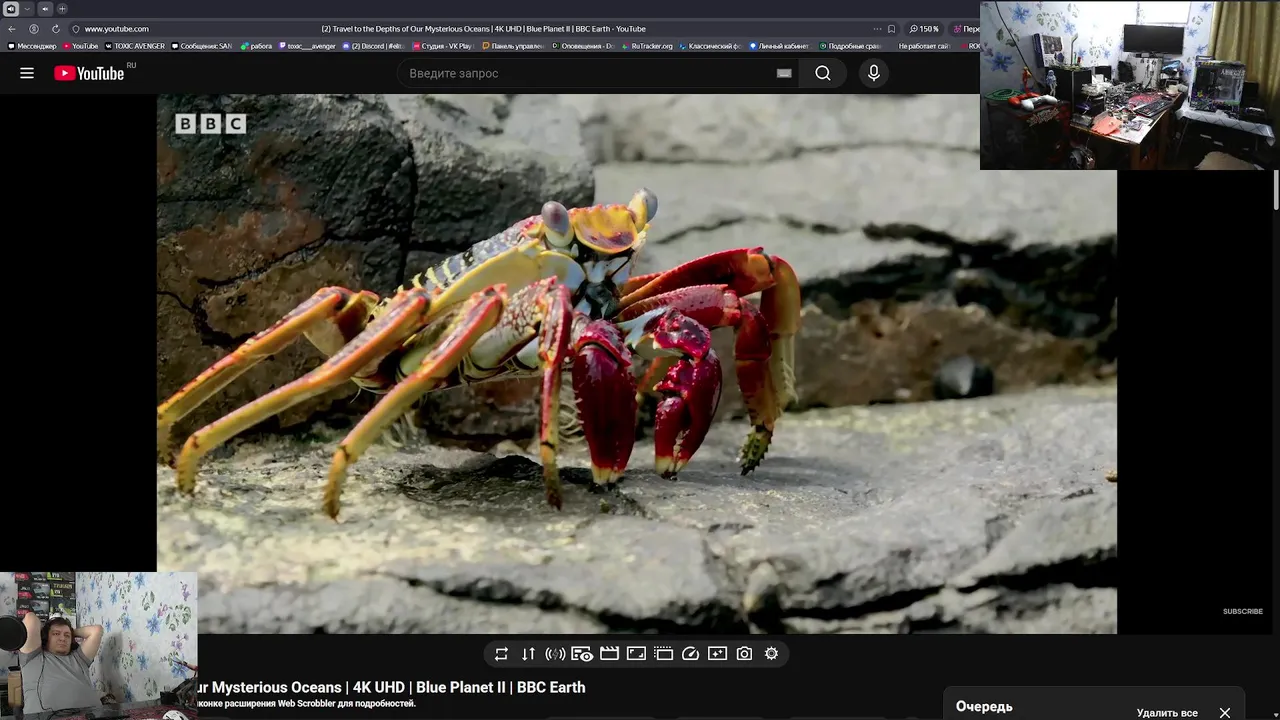Viewport: 1280px width, 720px height.
Task: Expand the tab list dropdown arrow
Action: [x=27, y=9]
